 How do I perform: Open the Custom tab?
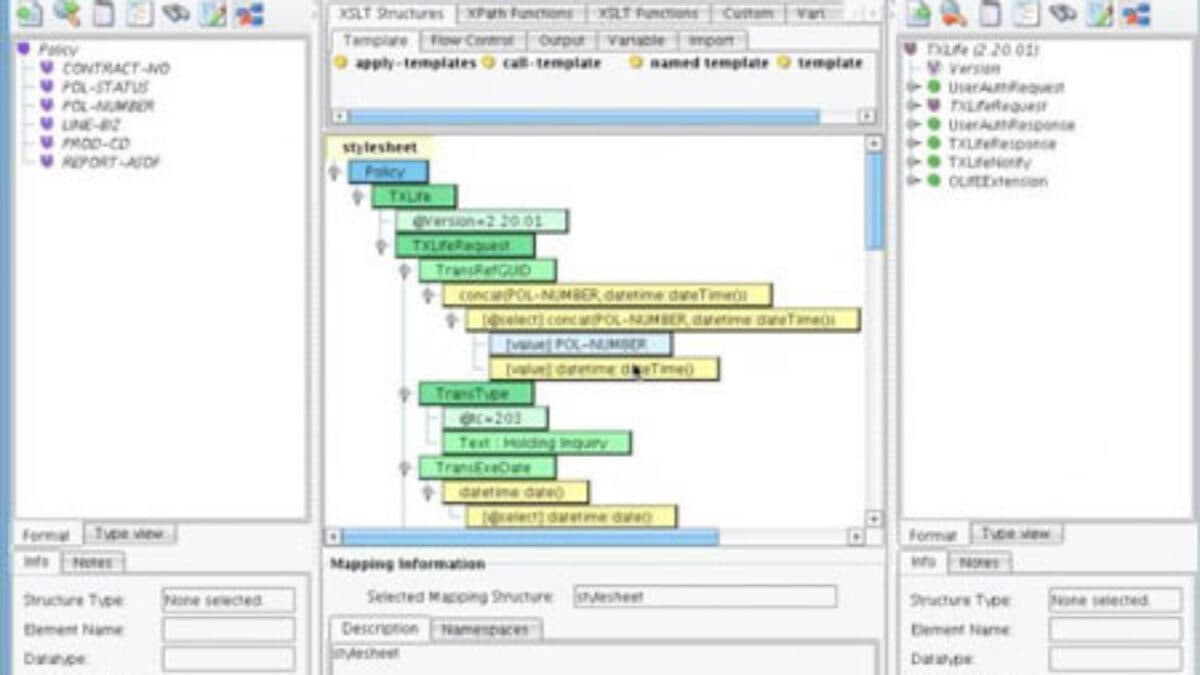pos(749,13)
